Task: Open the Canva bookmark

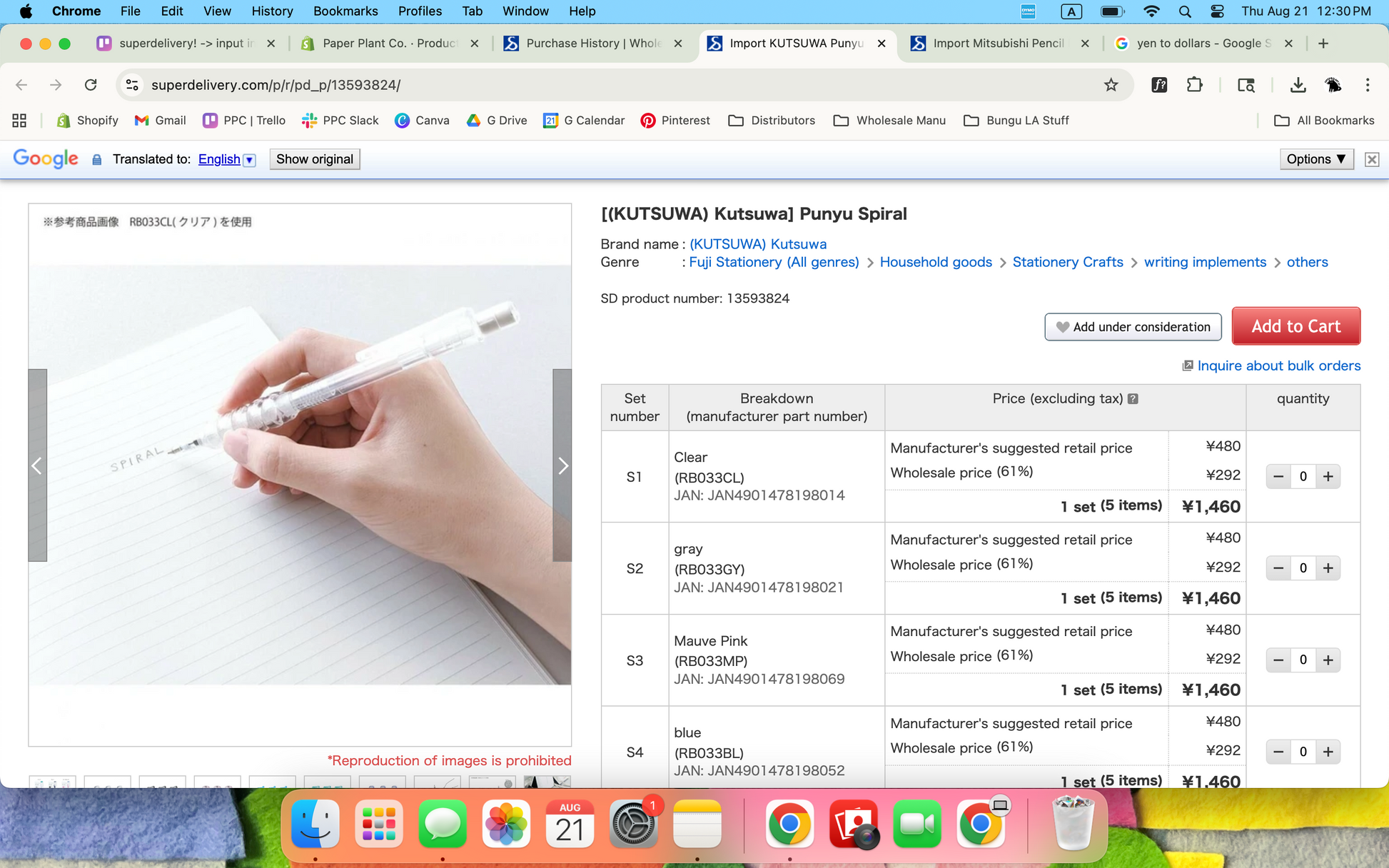Action: tap(422, 121)
